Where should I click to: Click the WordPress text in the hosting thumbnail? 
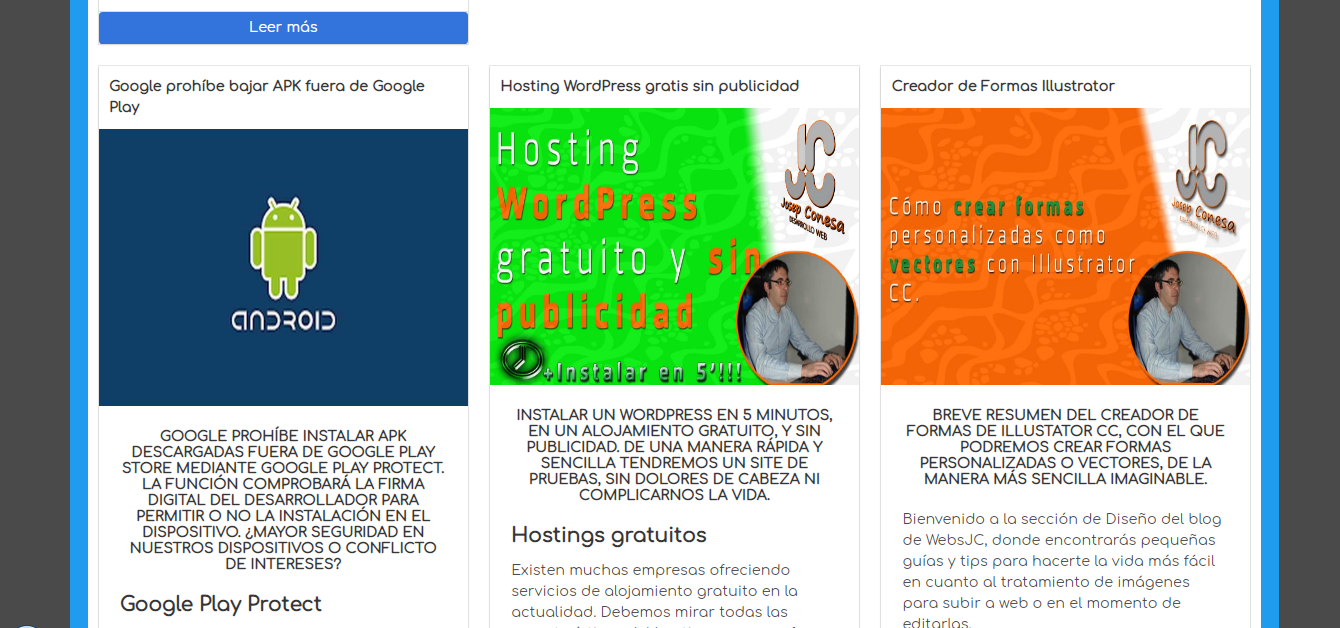[x=598, y=204]
